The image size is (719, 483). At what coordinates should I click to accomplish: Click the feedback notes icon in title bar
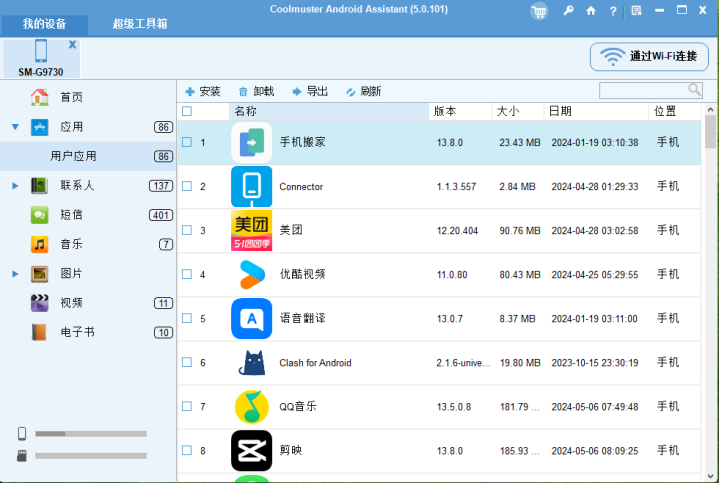point(636,11)
